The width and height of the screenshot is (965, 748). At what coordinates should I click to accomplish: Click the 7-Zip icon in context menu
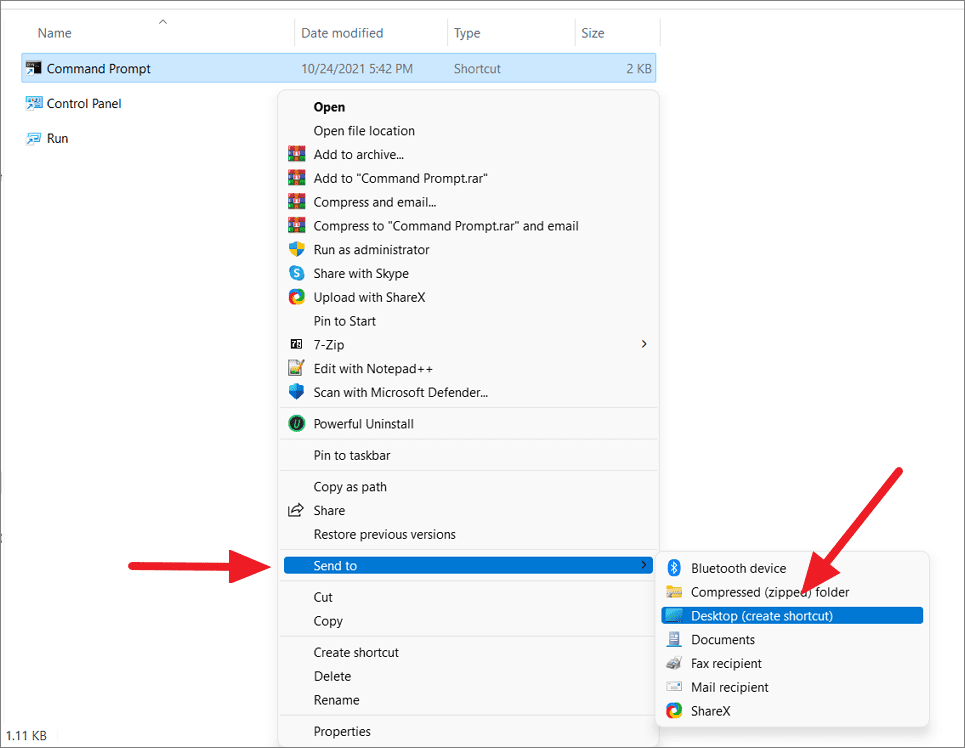296,344
